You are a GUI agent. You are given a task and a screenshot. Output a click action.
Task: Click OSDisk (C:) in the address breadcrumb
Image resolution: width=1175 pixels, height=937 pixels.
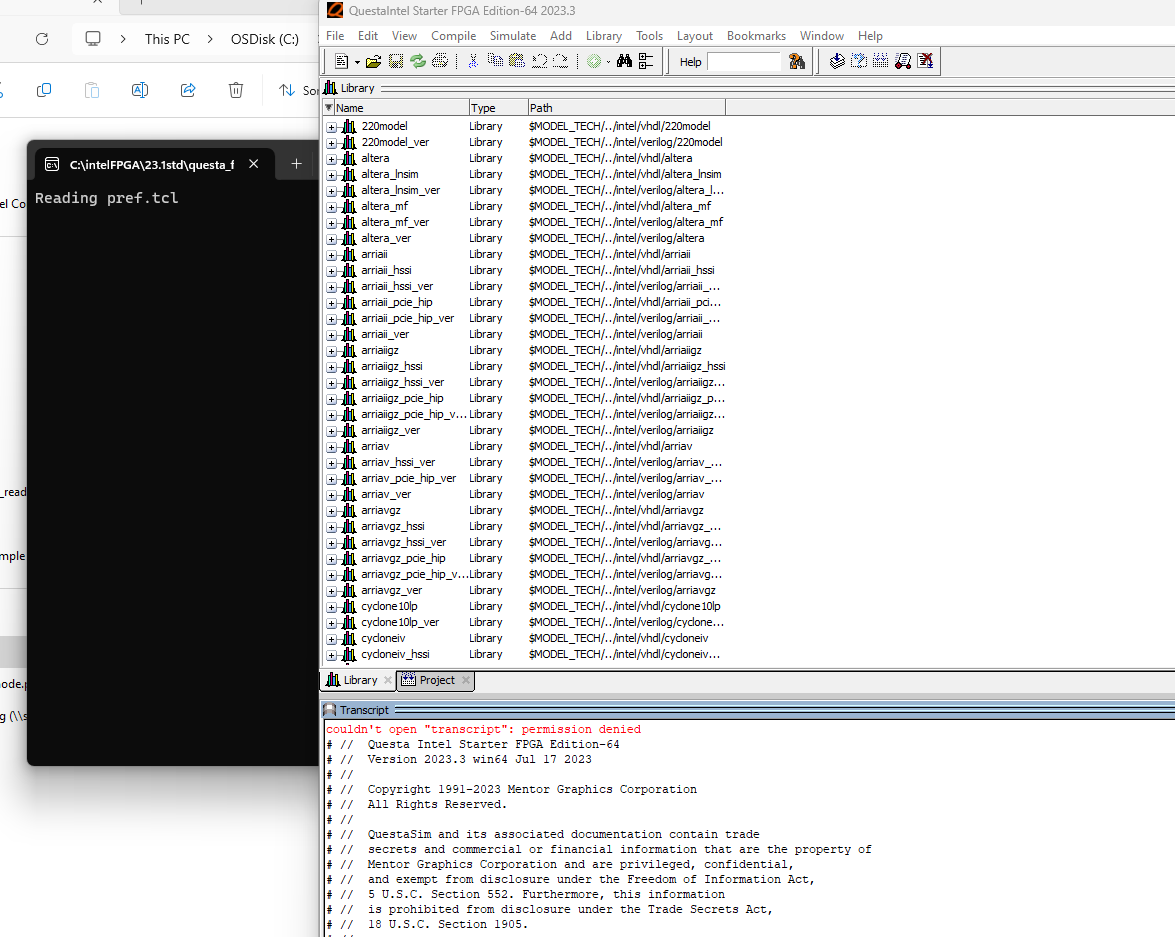pyautogui.click(x=266, y=39)
